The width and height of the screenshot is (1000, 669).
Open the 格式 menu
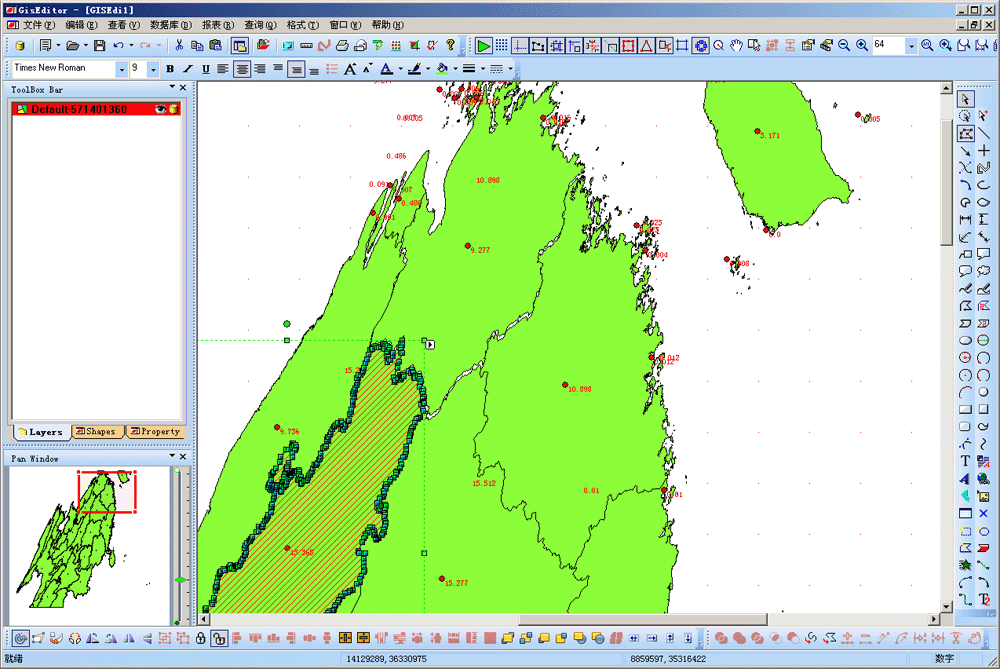[300, 24]
